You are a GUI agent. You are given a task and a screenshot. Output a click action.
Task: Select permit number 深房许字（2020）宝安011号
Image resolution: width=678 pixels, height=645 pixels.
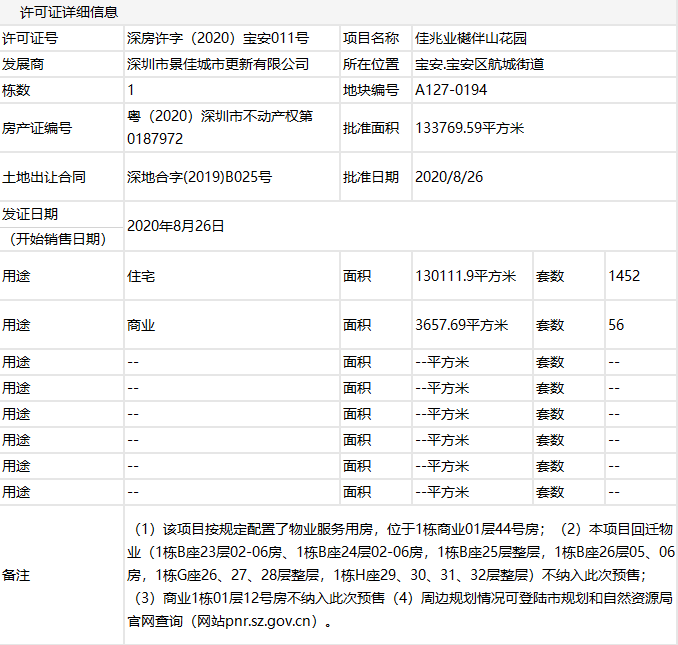[218, 38]
